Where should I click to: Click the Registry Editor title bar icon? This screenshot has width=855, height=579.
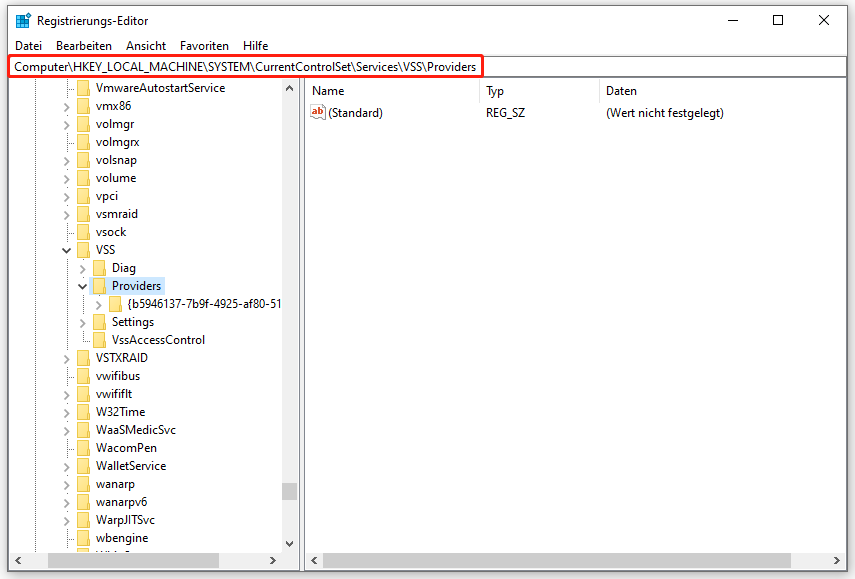pyautogui.click(x=23, y=21)
